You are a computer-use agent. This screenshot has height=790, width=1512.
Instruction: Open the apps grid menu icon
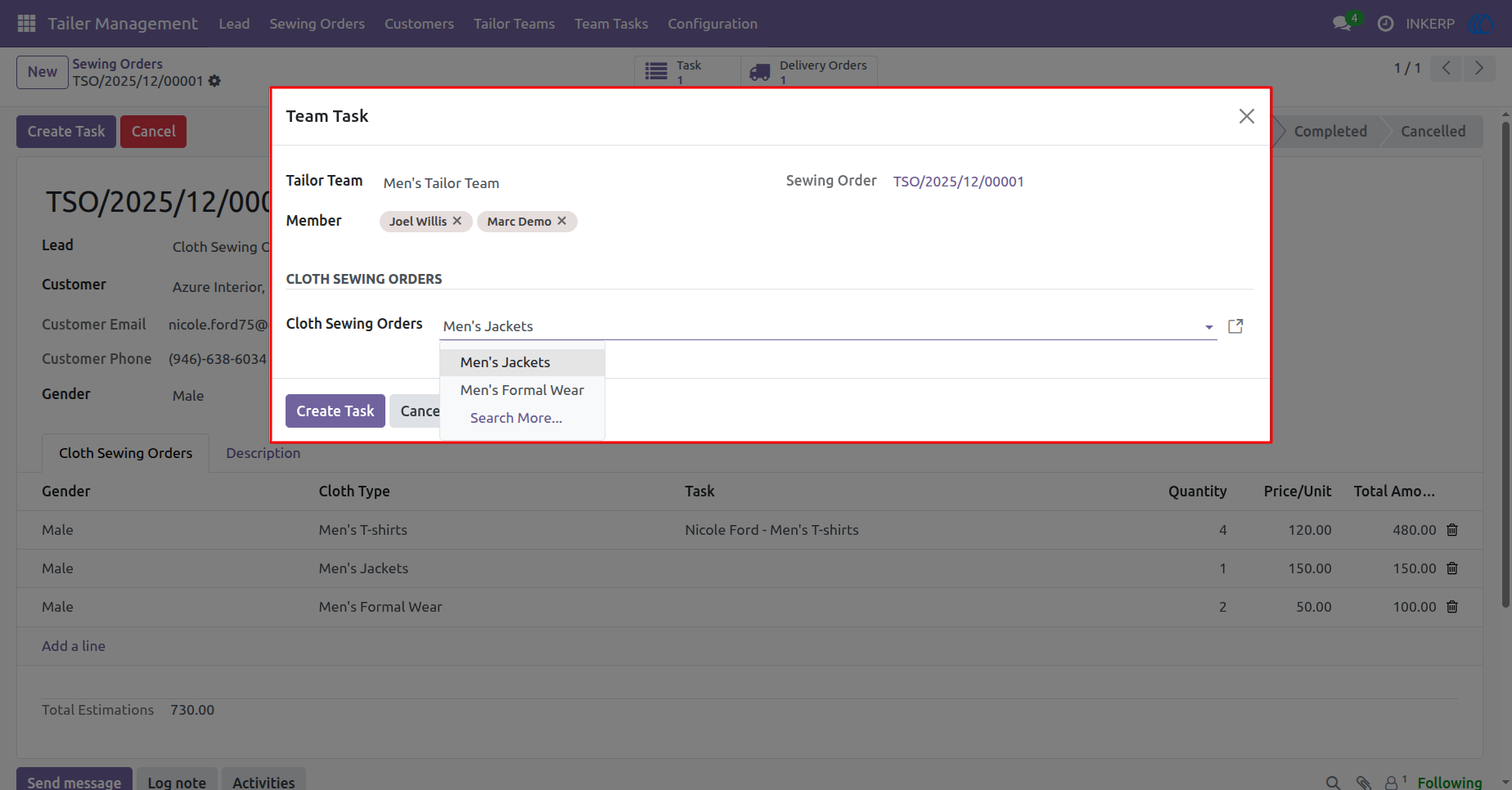26,24
